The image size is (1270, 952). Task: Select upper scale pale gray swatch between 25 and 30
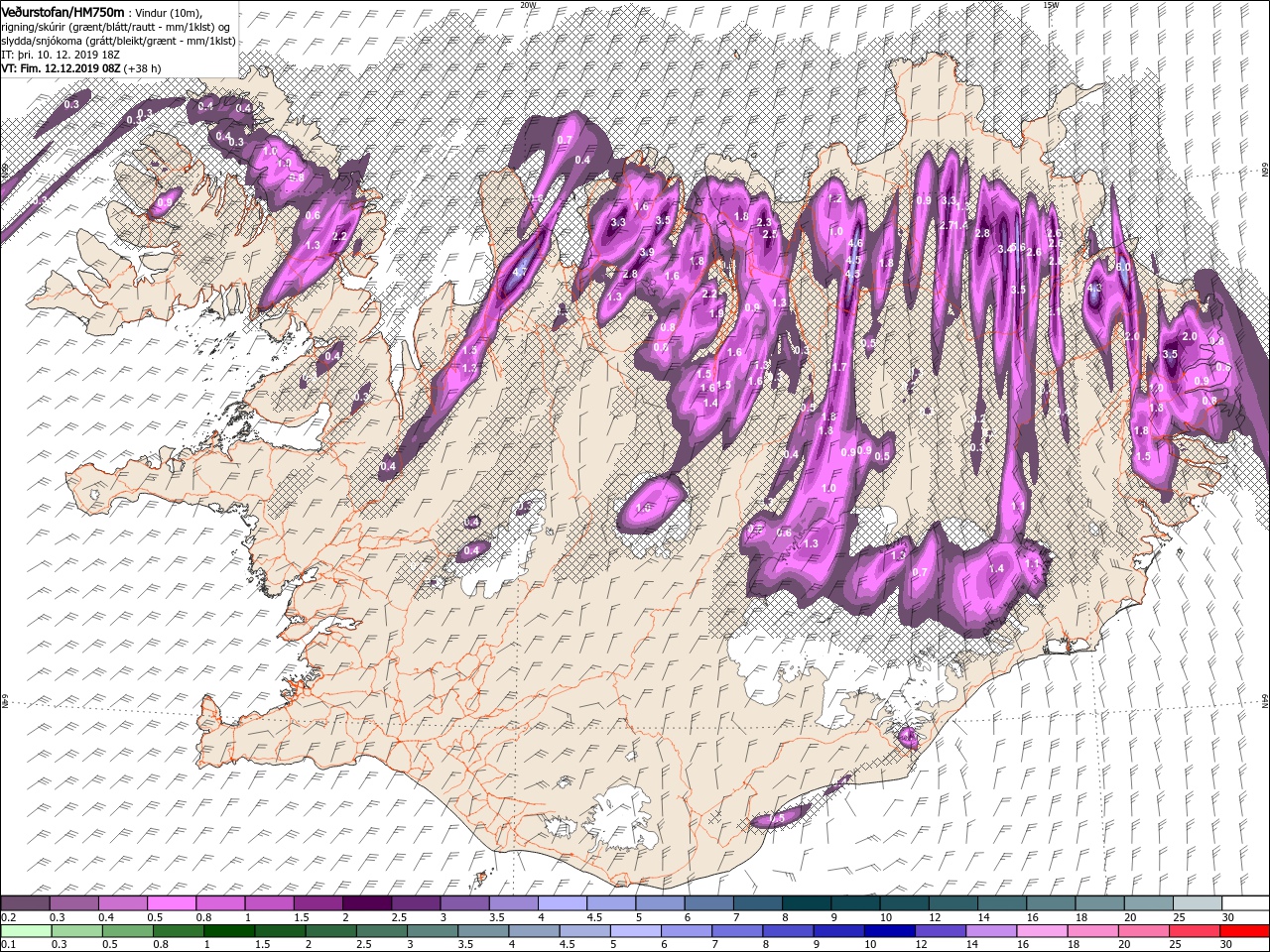(x=1198, y=902)
